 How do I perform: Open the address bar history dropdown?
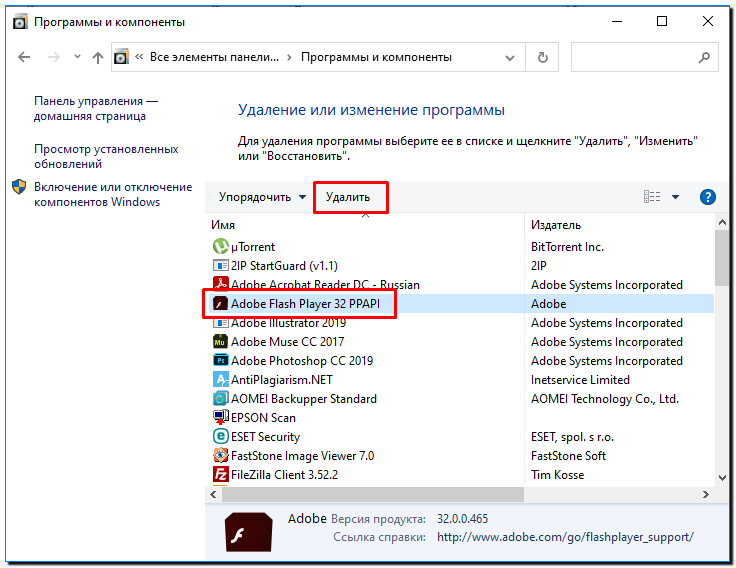(x=510, y=58)
